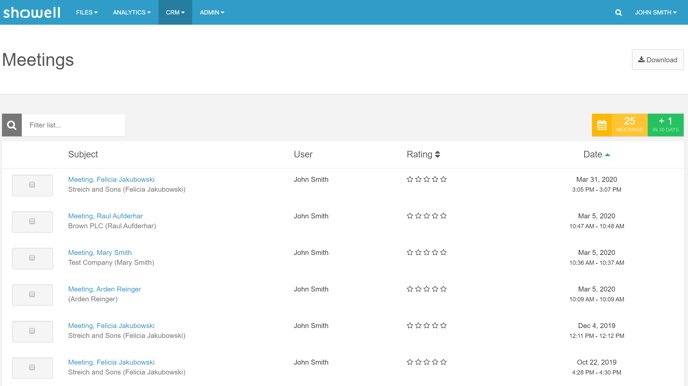Tick checkbox for Mary Smith meeting

pyautogui.click(x=32, y=258)
